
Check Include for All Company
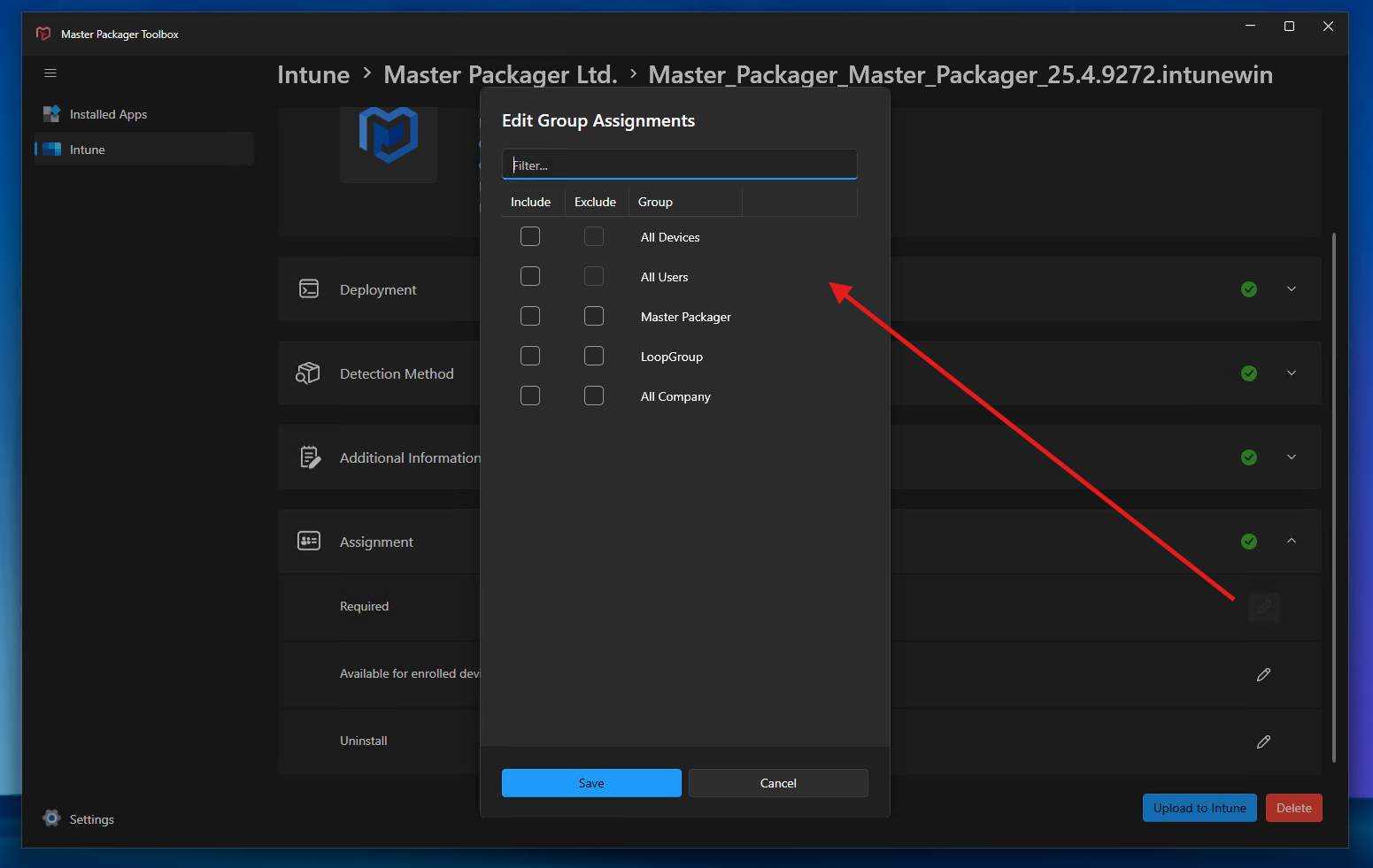coord(530,396)
